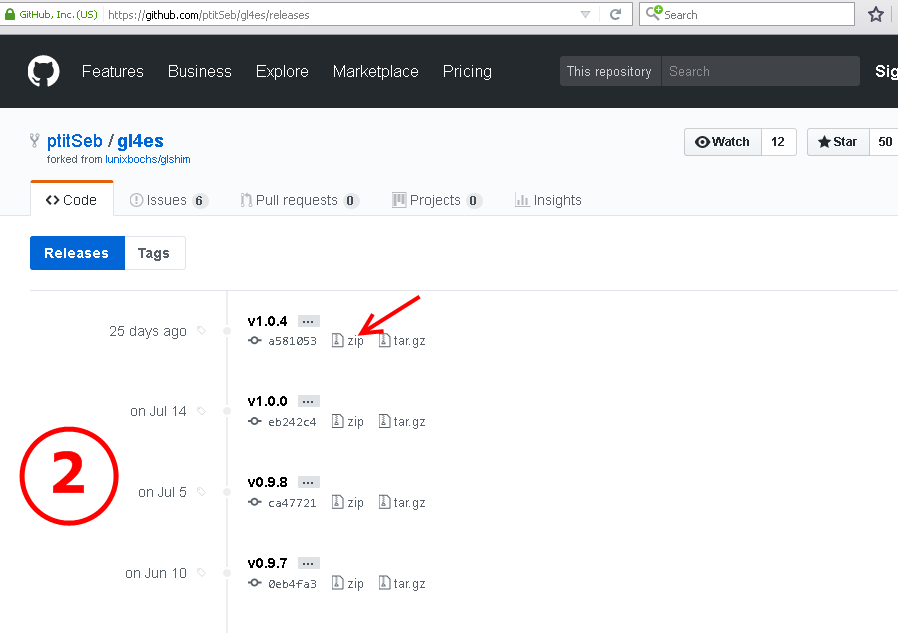Expand the v1.0.4 ellipsis details
898x633 pixels.
click(308, 321)
